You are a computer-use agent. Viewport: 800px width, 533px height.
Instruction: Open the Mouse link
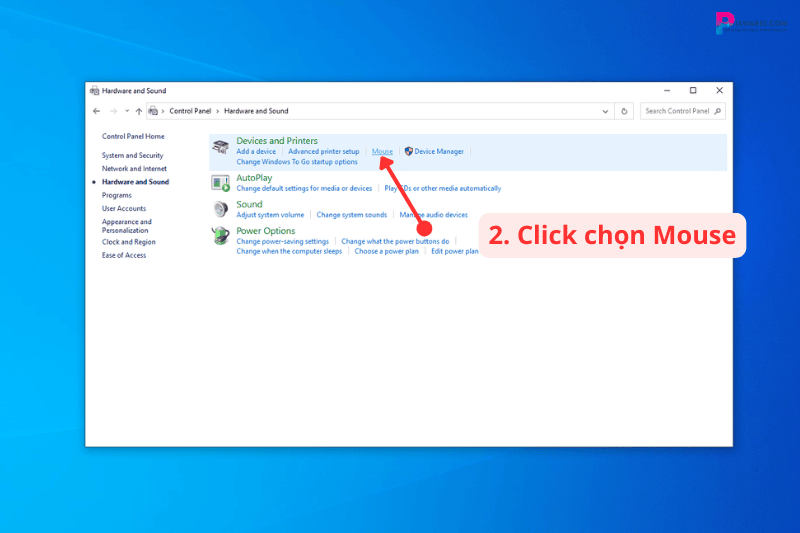tap(382, 151)
